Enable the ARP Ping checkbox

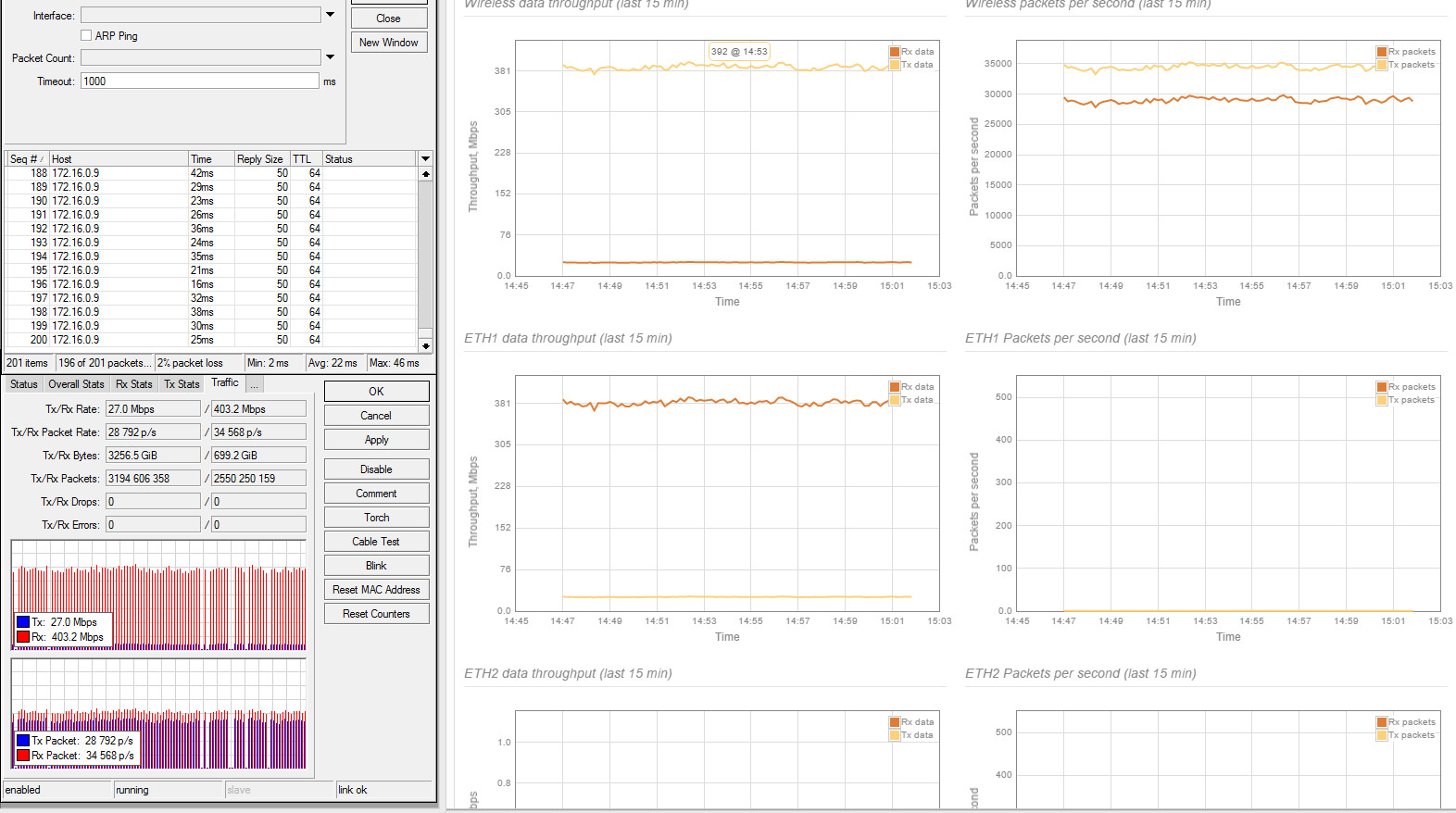pos(86,36)
